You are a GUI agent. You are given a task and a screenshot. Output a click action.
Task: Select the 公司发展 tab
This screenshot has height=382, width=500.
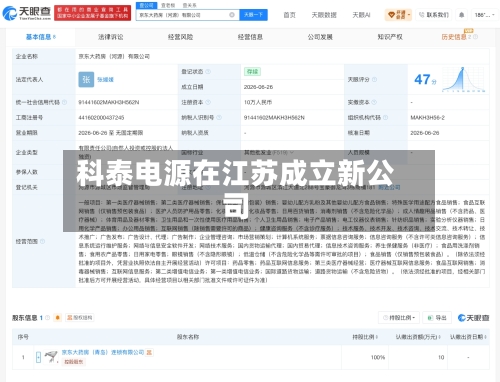[x=320, y=37]
